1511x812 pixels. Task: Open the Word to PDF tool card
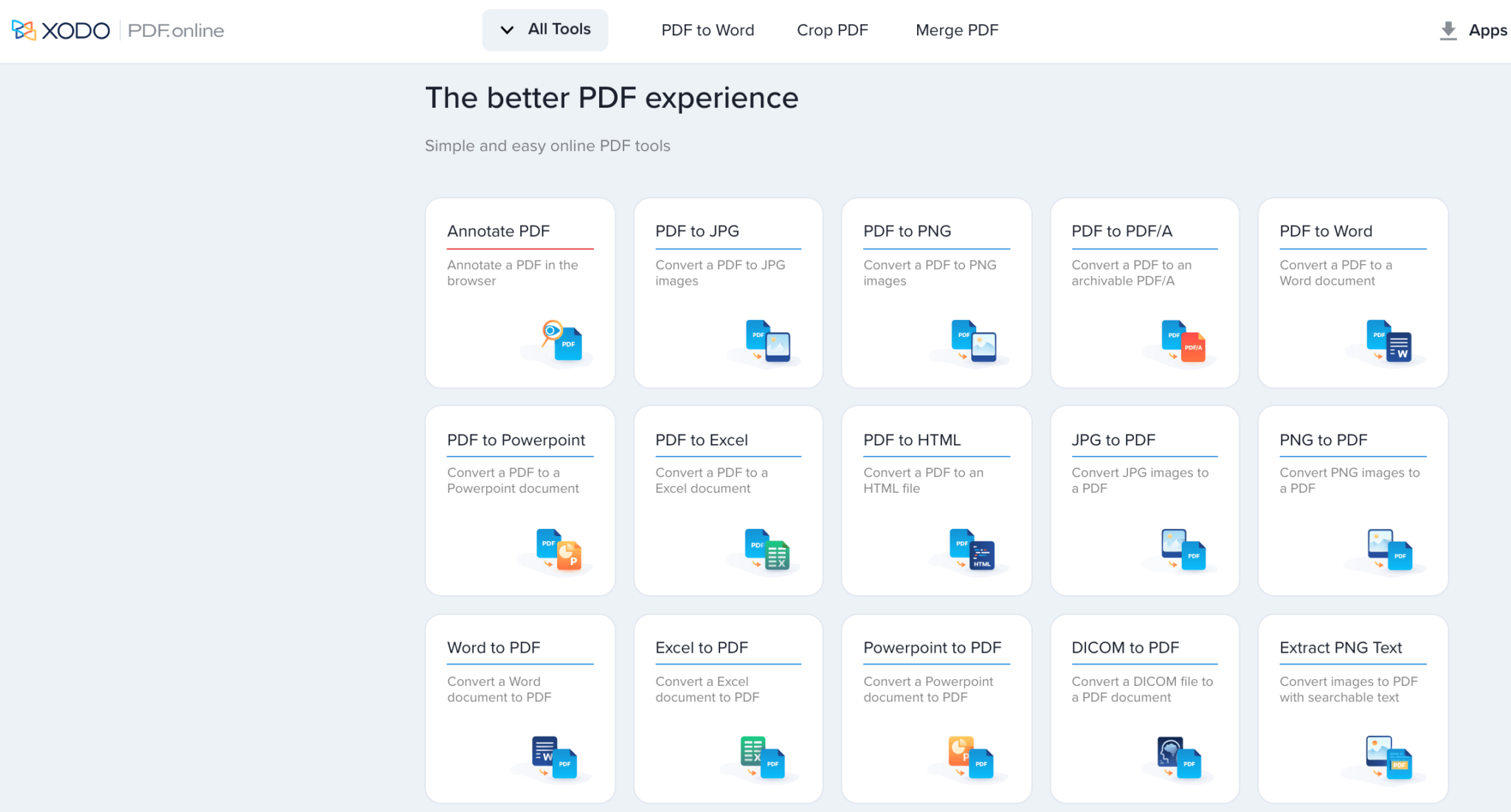tap(519, 708)
